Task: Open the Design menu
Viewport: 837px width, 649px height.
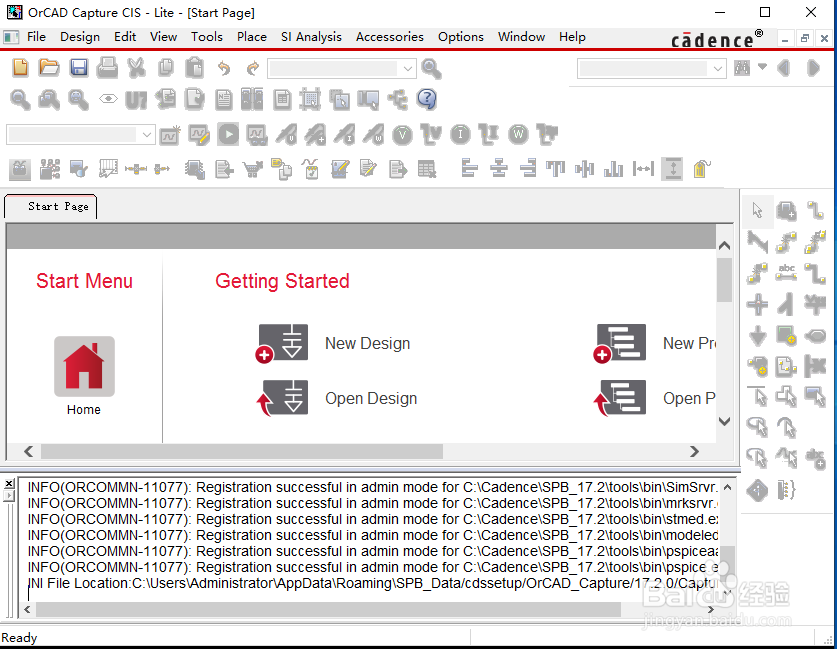Action: tap(80, 37)
